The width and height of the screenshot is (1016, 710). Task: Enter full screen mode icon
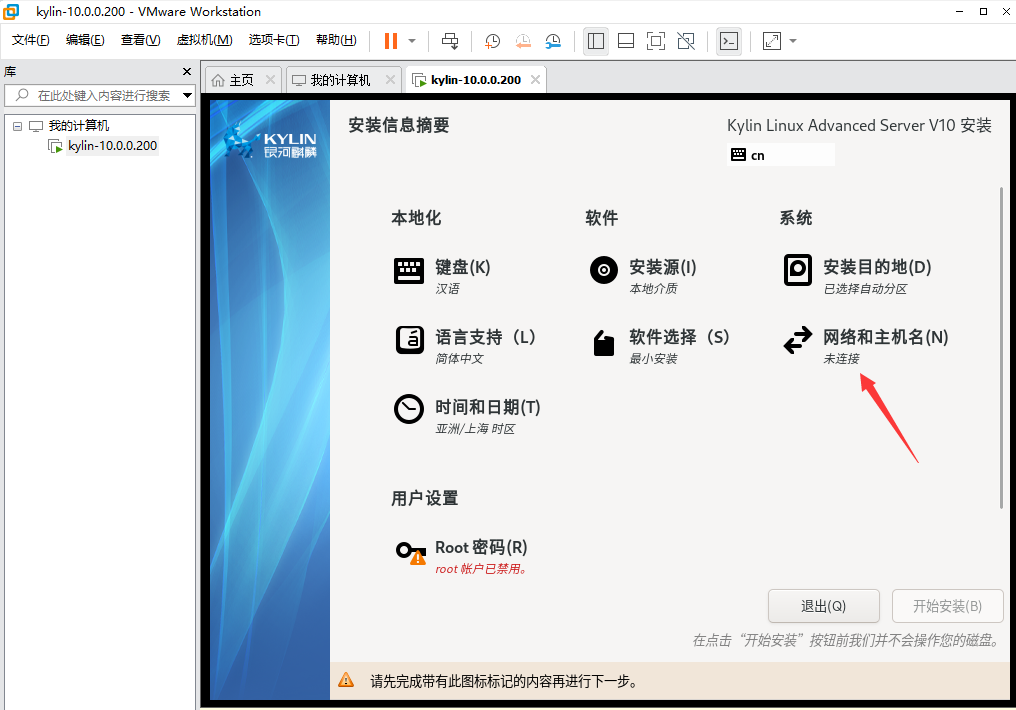click(x=656, y=41)
